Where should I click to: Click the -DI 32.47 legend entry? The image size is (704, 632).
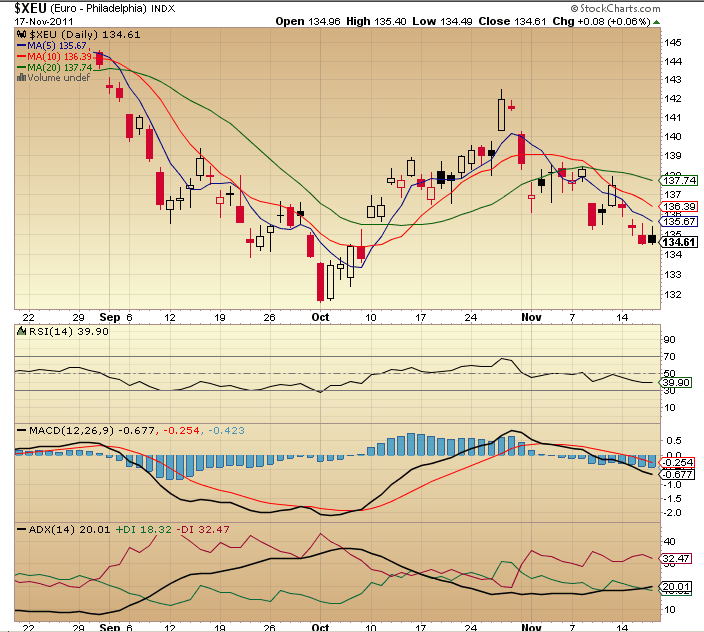[x=202, y=530]
